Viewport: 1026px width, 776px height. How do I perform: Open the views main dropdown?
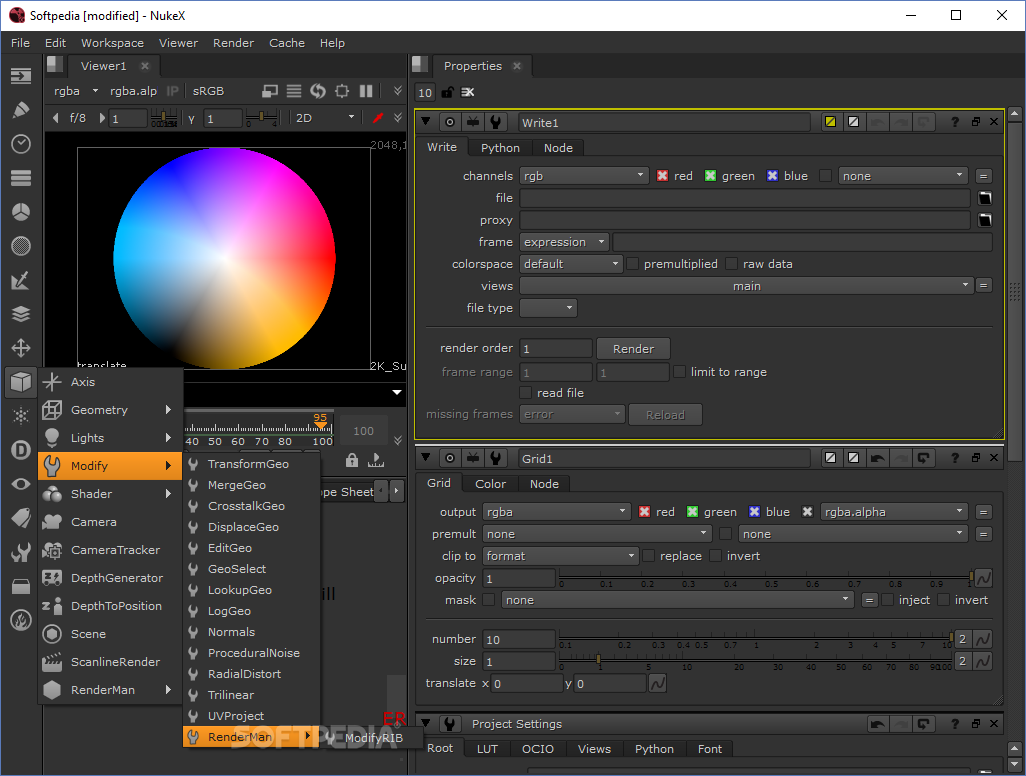tap(746, 286)
